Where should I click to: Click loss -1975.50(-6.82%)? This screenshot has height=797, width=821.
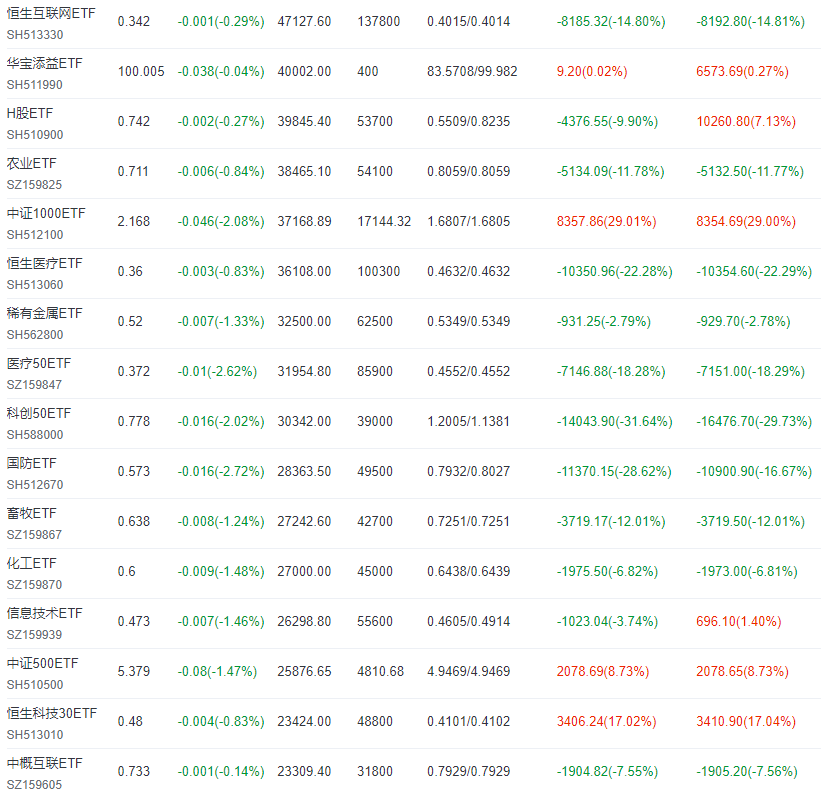pyautogui.click(x=607, y=571)
